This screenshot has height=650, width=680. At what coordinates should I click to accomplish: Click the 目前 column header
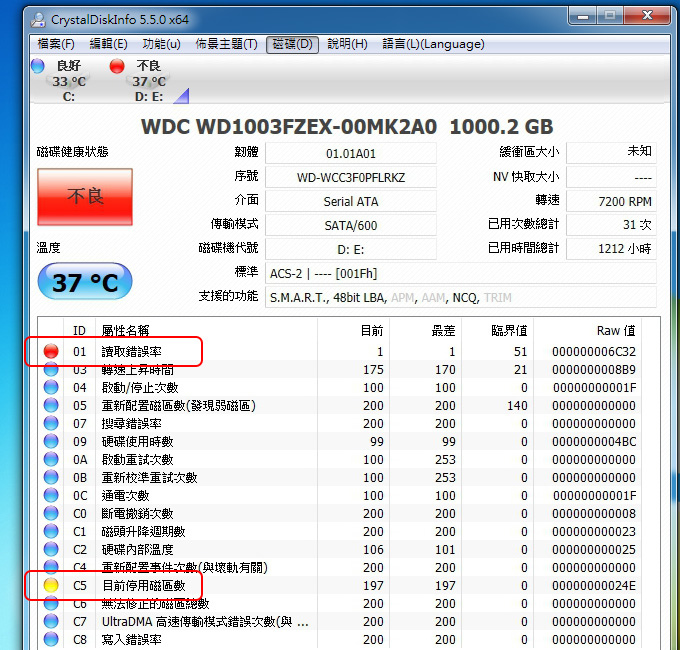pos(353,330)
